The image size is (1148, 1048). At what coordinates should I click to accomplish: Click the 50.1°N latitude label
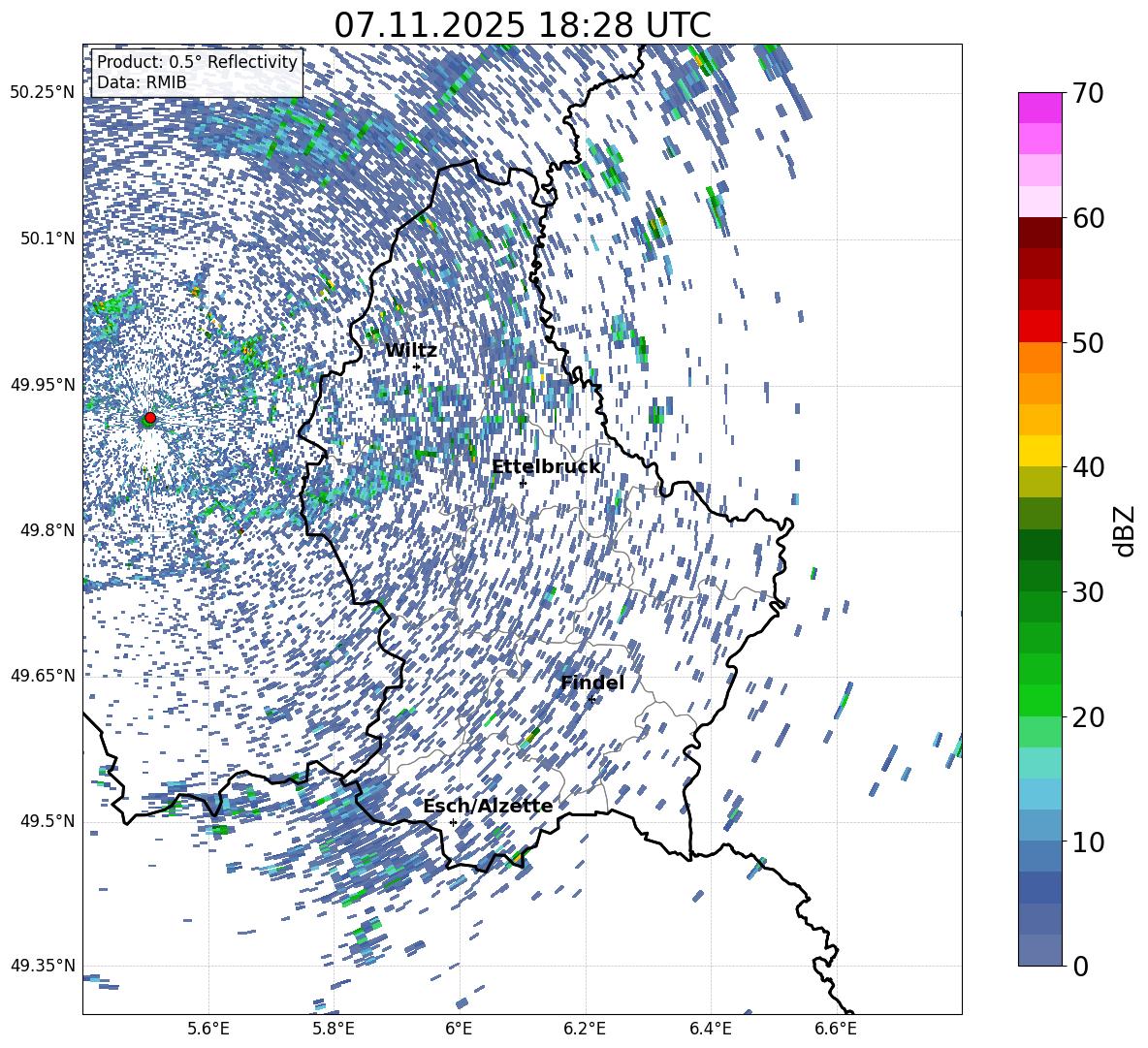(x=48, y=238)
